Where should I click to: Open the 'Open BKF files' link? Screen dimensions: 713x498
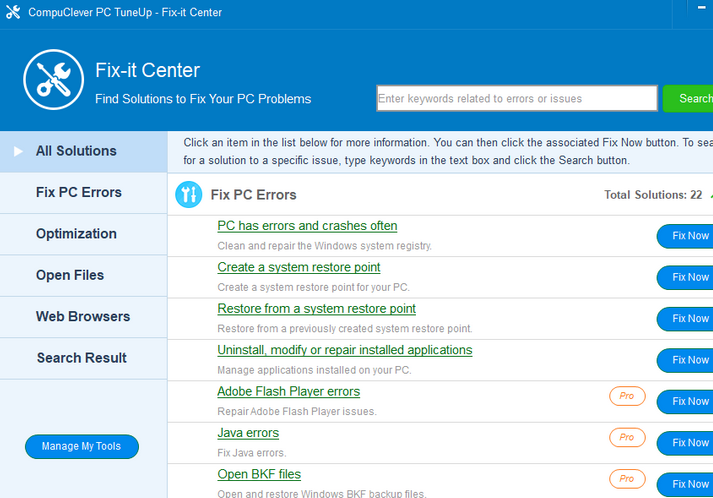[259, 474]
